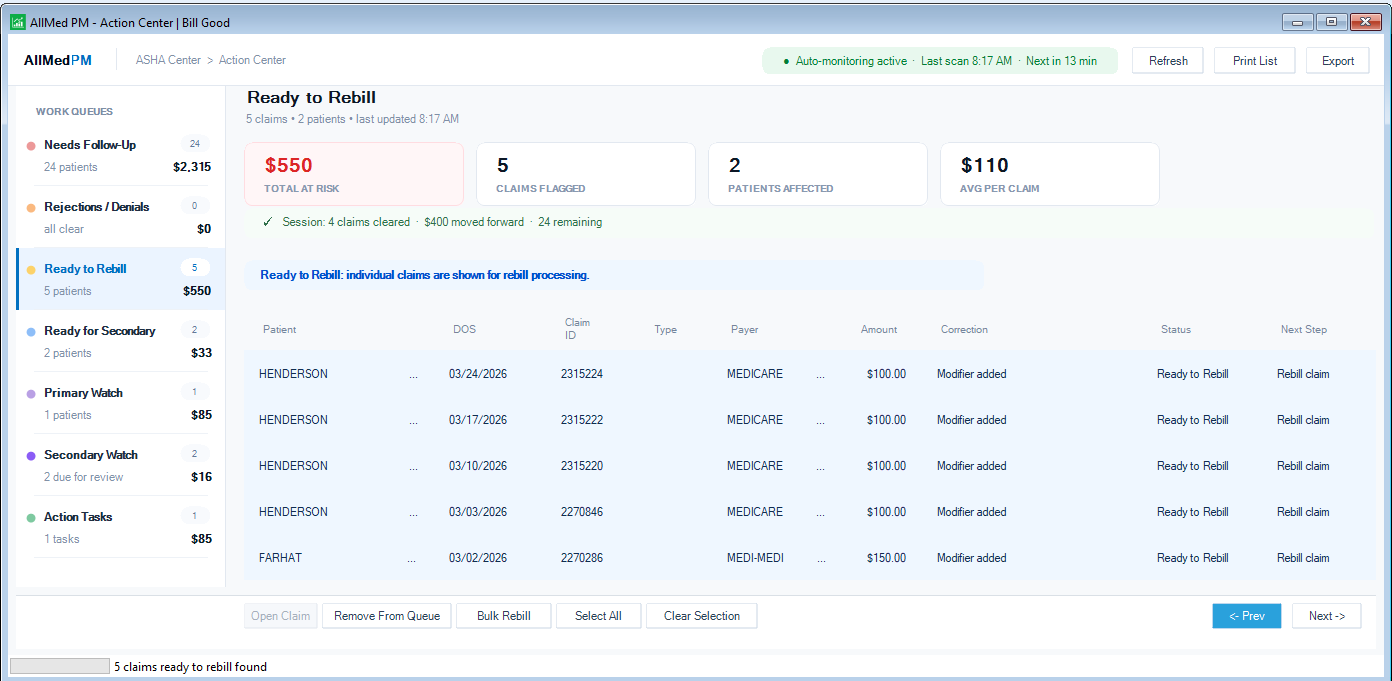The width and height of the screenshot is (1392, 681).
Task: Click the Avg Per Claim card
Action: [x=1050, y=174]
